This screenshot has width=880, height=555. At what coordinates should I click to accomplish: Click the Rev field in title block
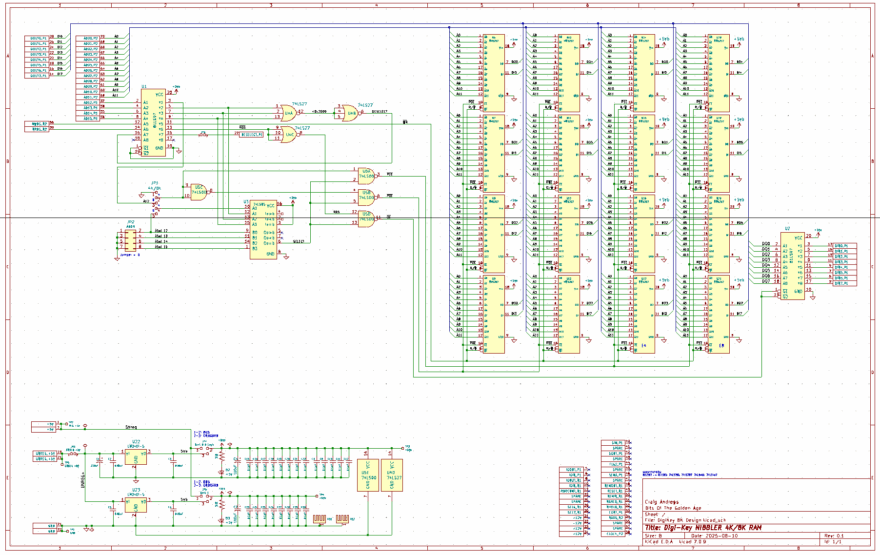(834, 535)
